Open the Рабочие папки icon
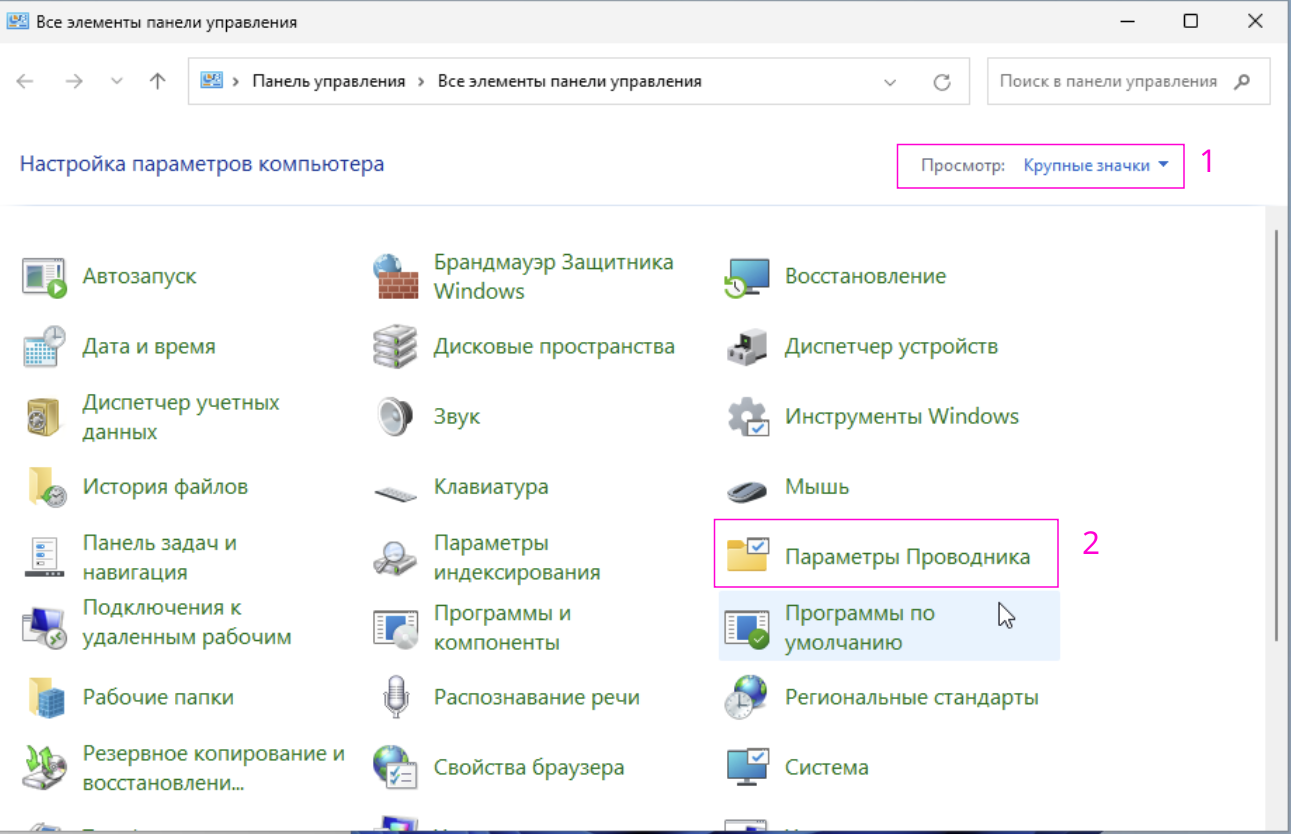Viewport: 1291px width, 834px height. tap(44, 697)
